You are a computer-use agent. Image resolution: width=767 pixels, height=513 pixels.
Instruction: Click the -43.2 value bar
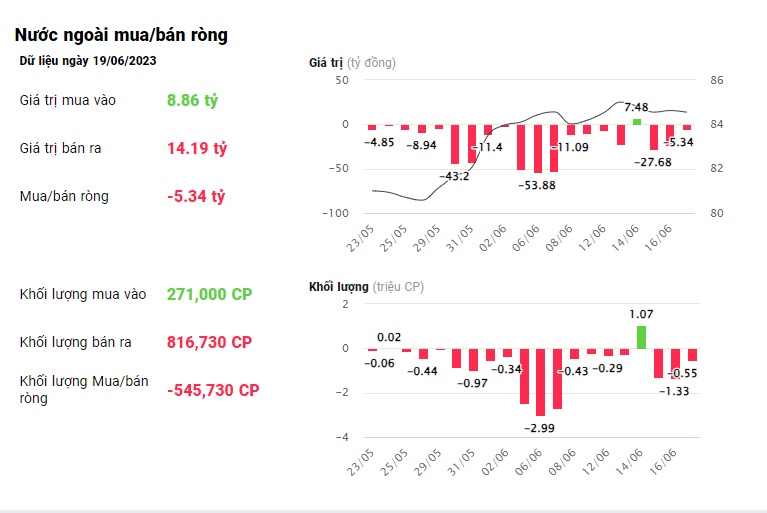coord(455,144)
